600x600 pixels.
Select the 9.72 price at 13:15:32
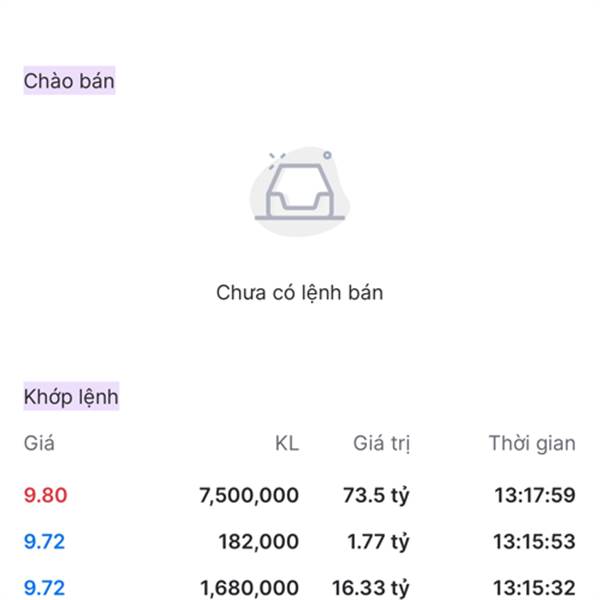tap(44, 588)
